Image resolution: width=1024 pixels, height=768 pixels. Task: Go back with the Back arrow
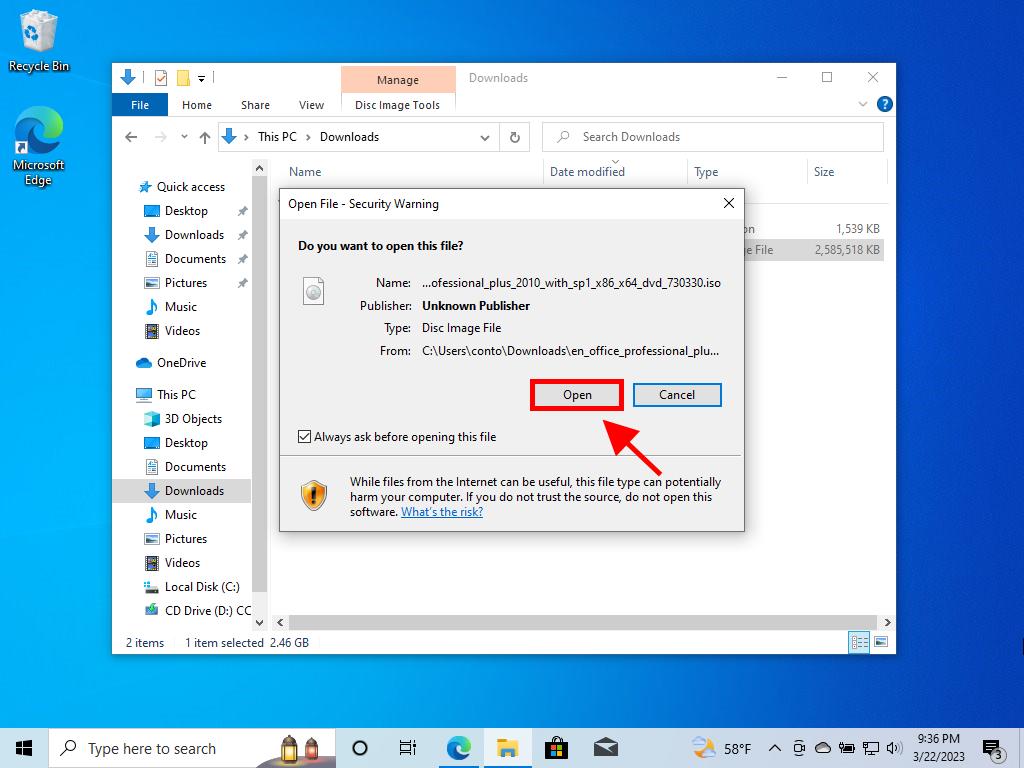coord(131,137)
